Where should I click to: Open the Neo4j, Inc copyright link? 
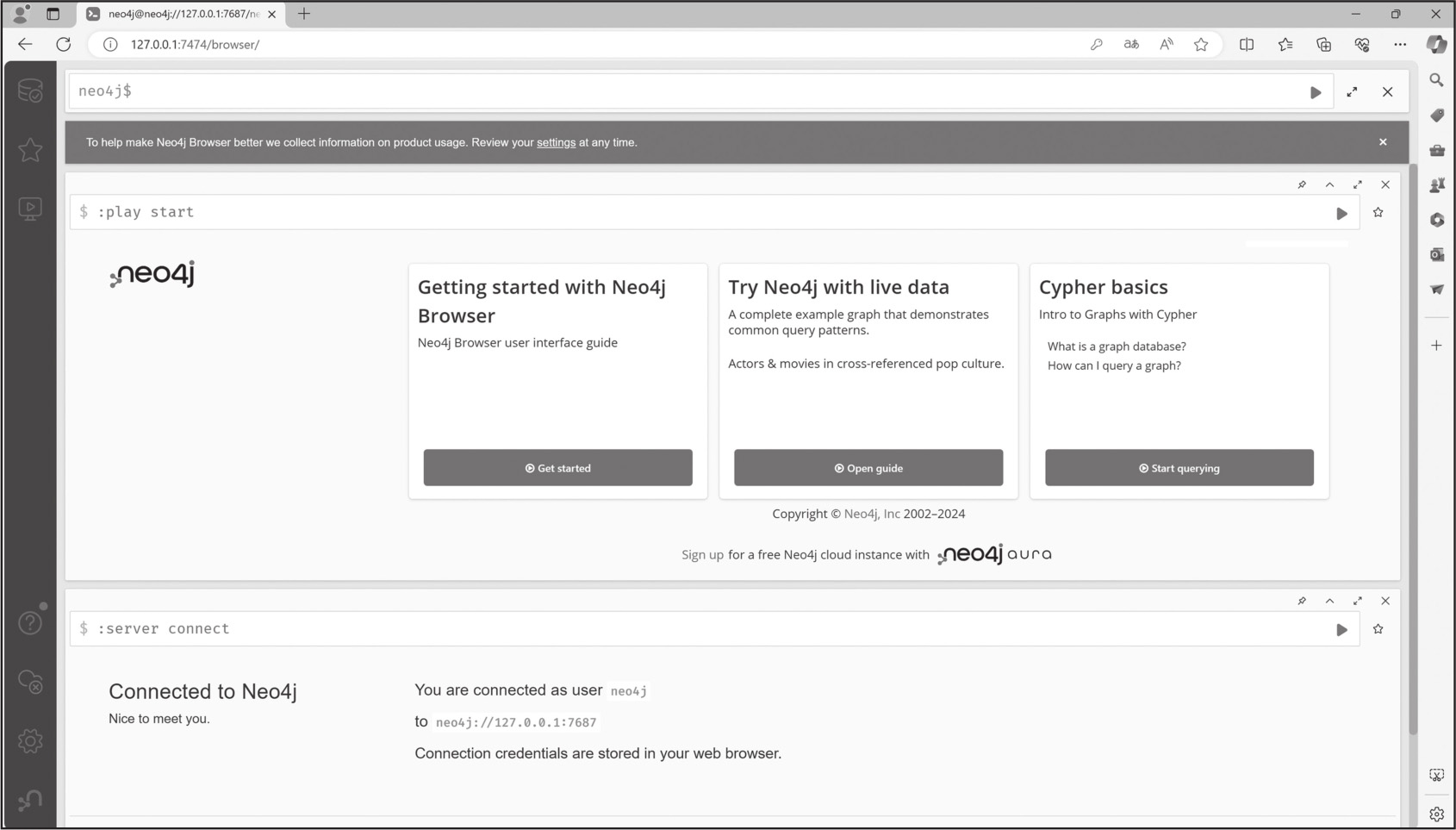click(x=872, y=514)
